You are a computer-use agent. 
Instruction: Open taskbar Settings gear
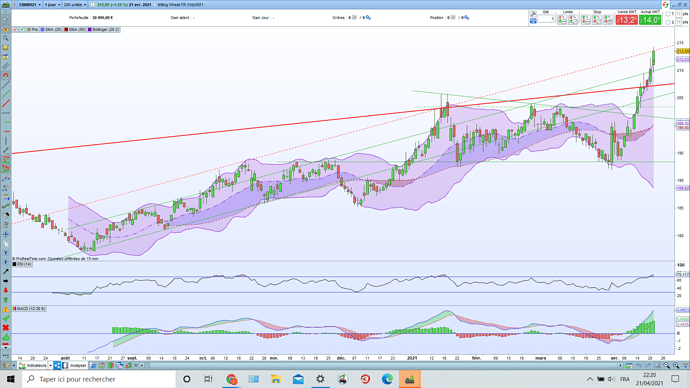[x=320, y=379]
